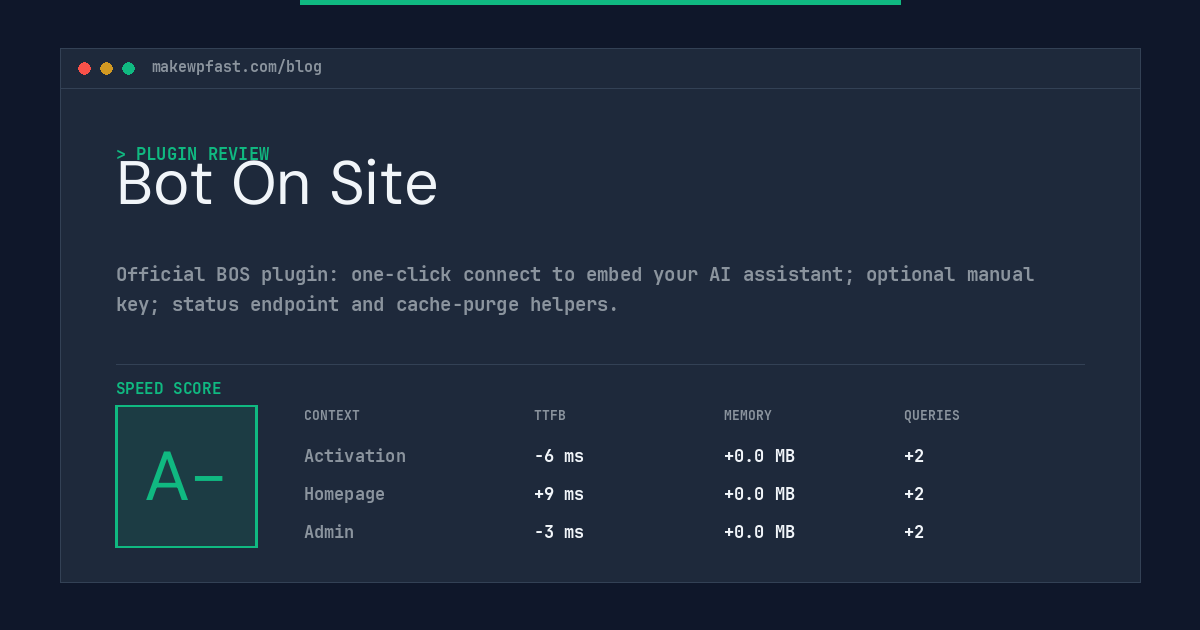Click the Homepage row memory value
This screenshot has width=1200, height=630.
759,494
